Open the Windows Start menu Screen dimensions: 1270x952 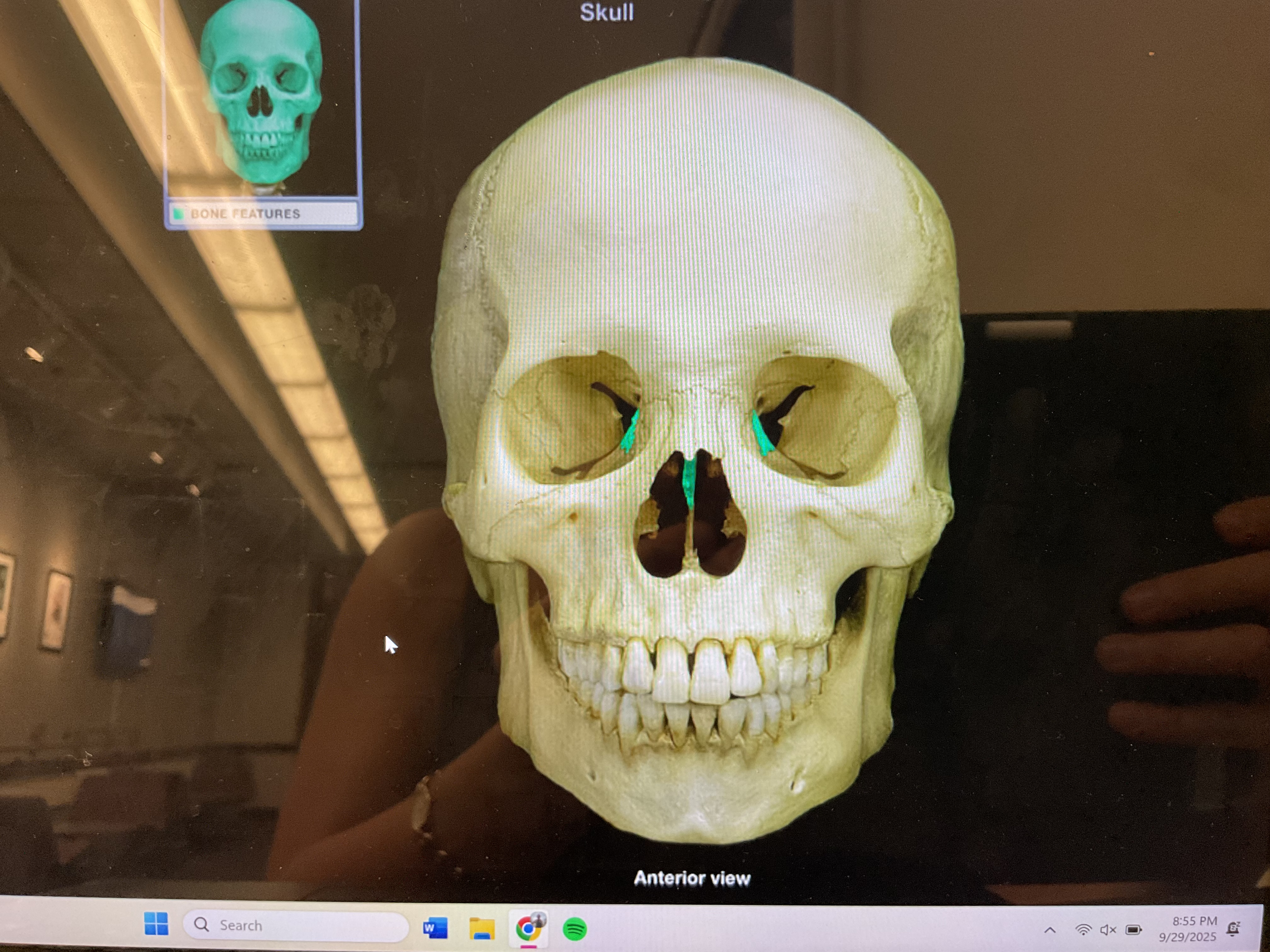(x=156, y=924)
